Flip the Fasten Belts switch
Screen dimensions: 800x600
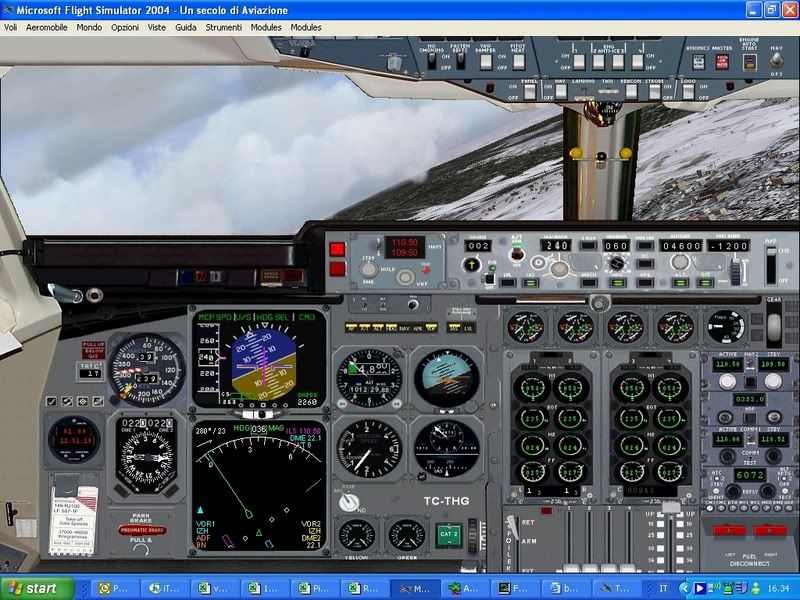[461, 61]
